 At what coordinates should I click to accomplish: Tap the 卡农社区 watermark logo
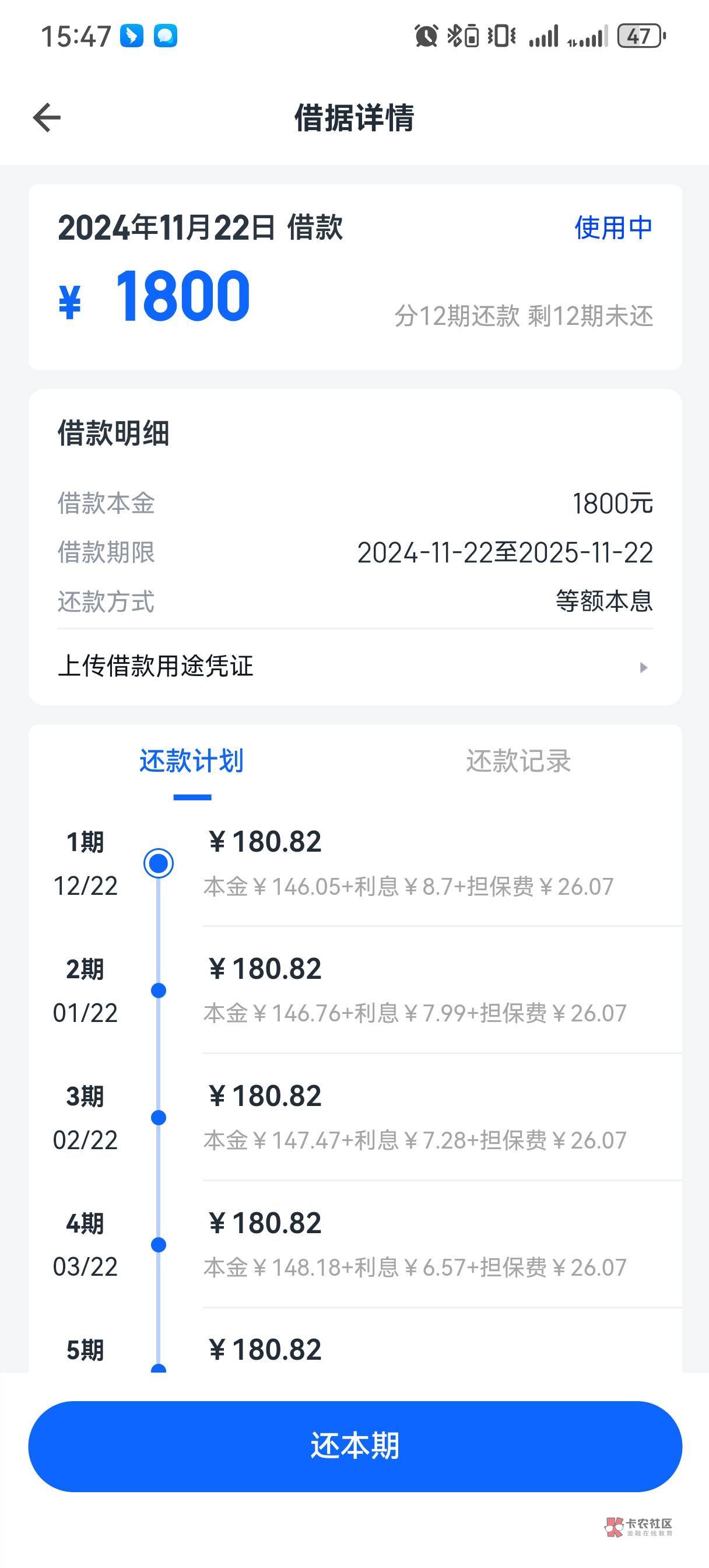point(638,1527)
